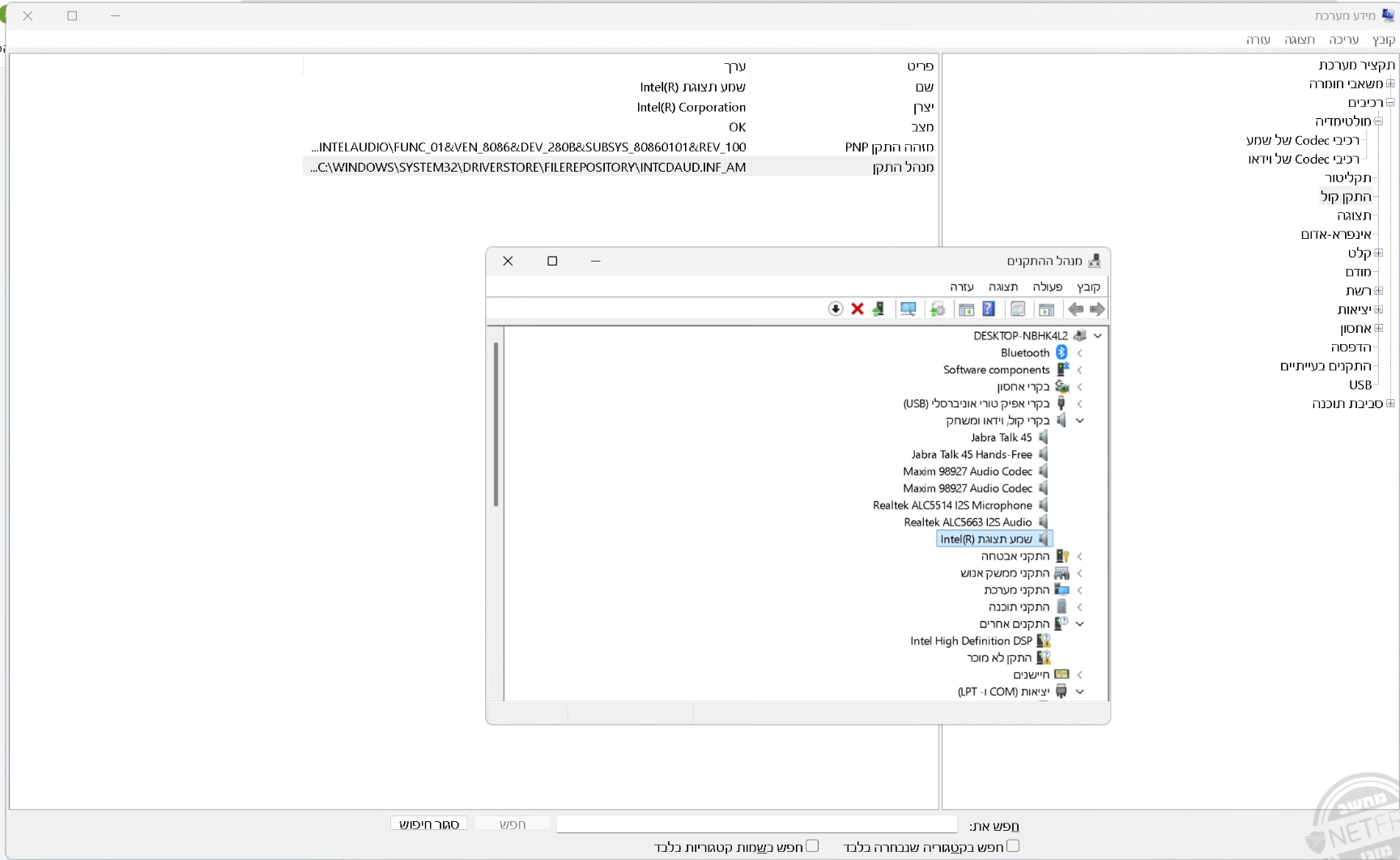1400x860 pixels.
Task: Click scan for hardware changes icon
Action: click(908, 309)
